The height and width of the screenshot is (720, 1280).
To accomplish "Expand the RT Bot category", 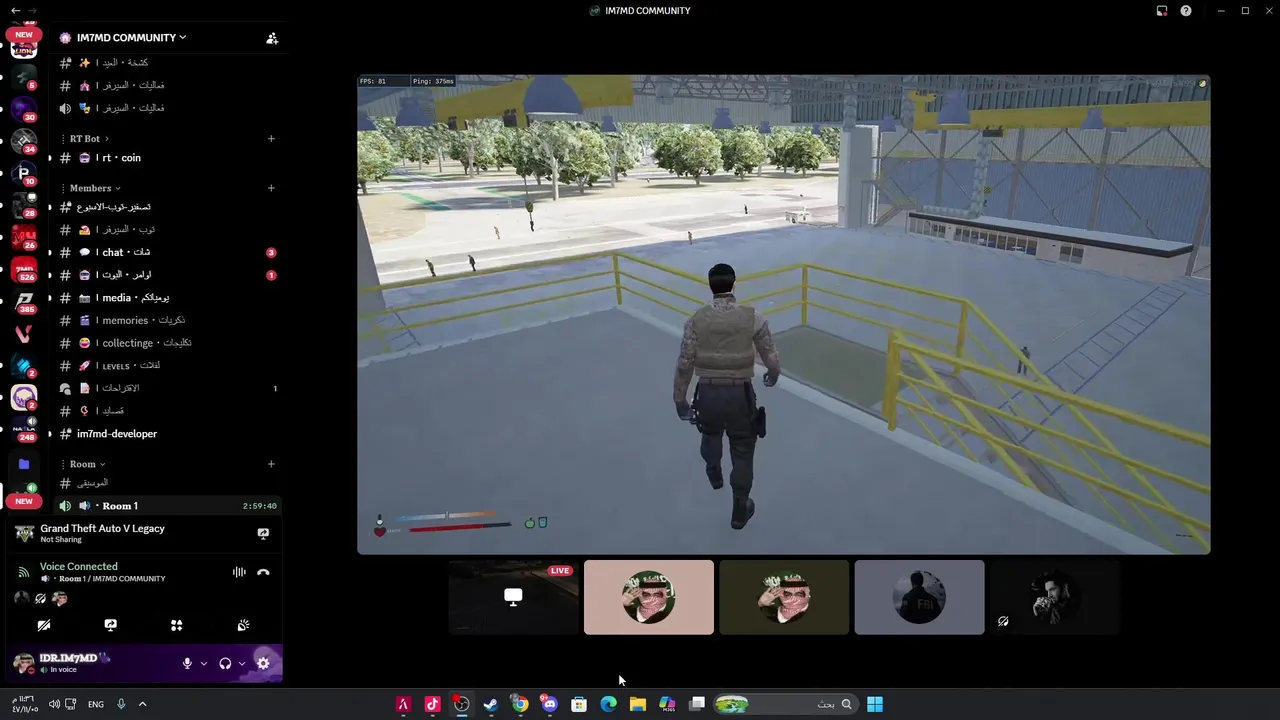I will tap(89, 139).
